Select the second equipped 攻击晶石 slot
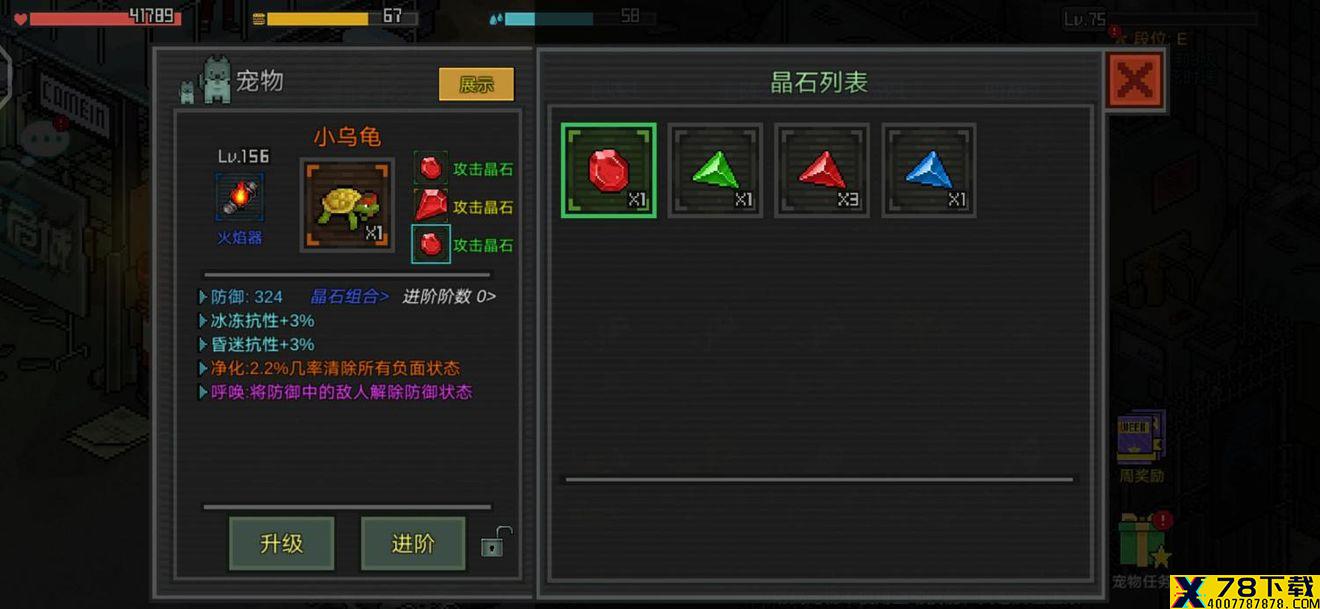 431,206
